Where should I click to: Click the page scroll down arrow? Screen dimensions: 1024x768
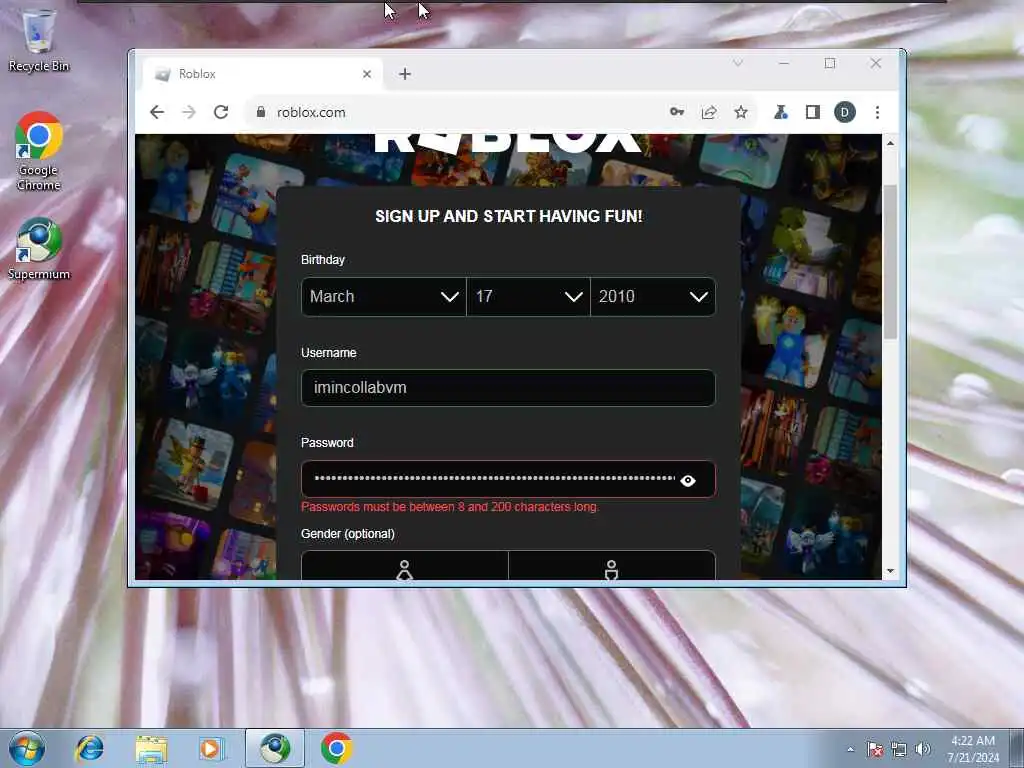click(x=890, y=571)
